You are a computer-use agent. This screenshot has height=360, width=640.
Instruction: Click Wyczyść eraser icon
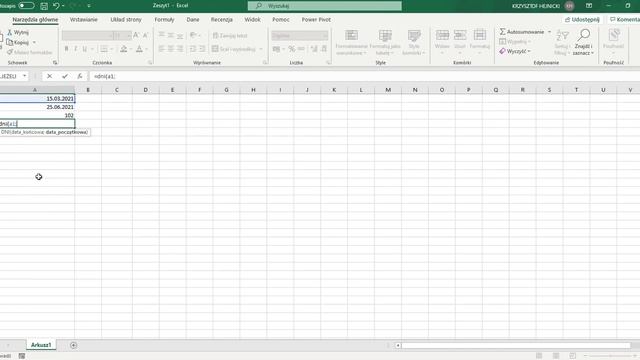502,51
